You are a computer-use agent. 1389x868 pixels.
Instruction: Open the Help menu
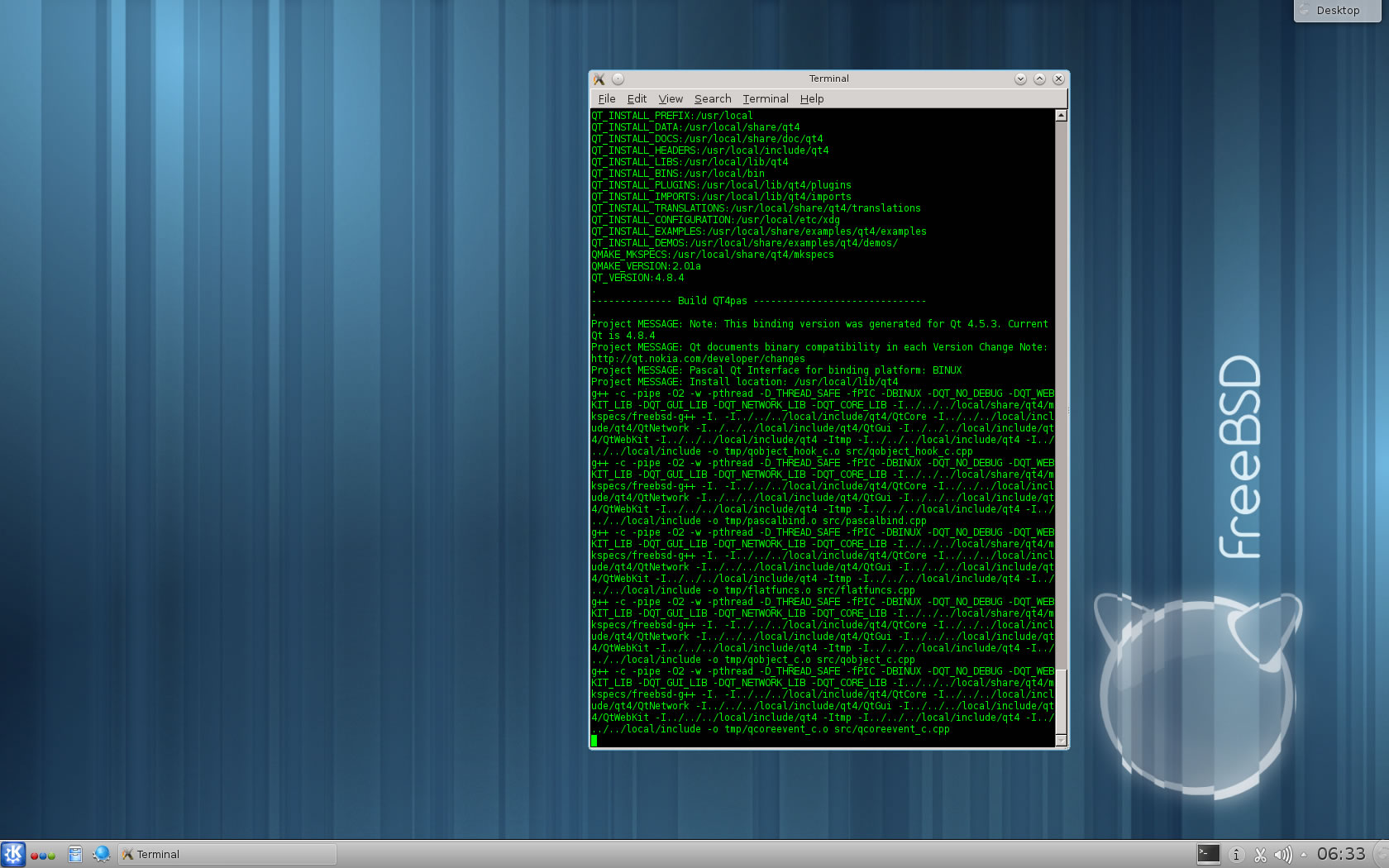tap(812, 98)
